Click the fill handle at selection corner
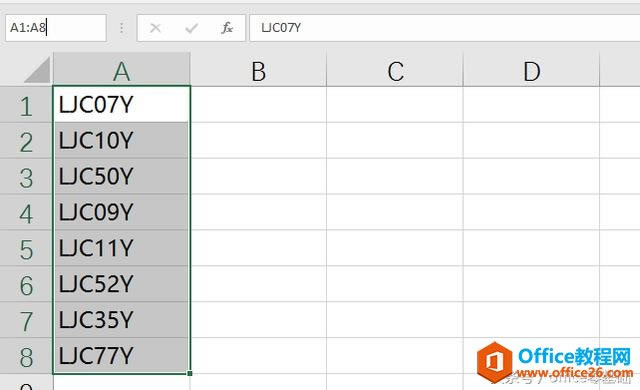 [x=190, y=373]
